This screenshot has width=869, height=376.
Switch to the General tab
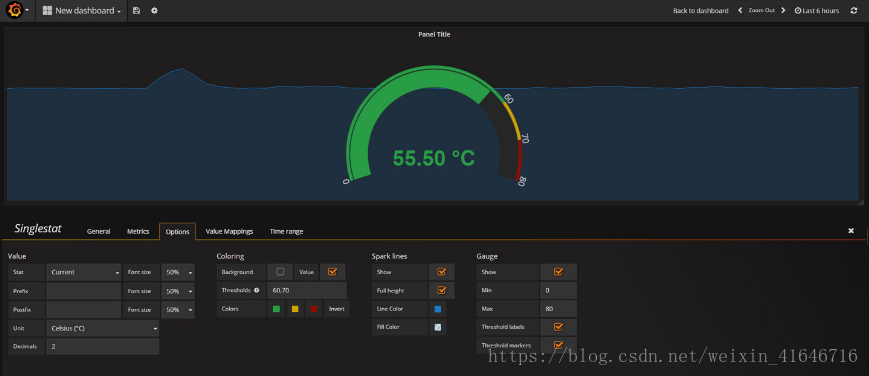(98, 231)
